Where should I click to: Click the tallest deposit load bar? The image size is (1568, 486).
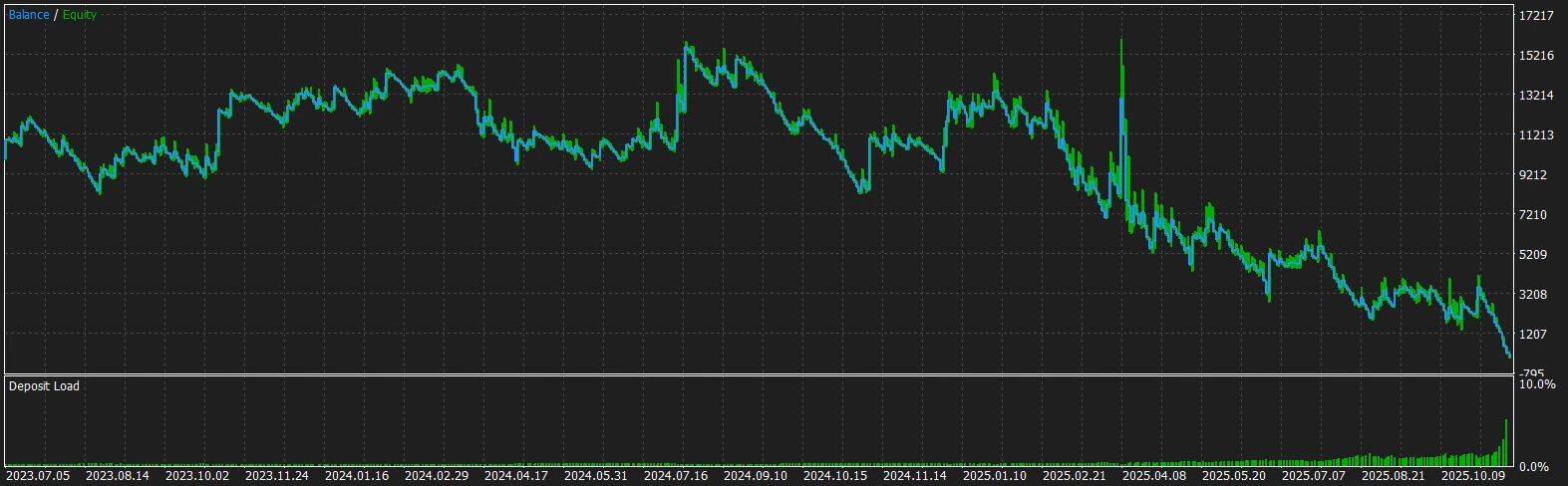pos(1505,442)
